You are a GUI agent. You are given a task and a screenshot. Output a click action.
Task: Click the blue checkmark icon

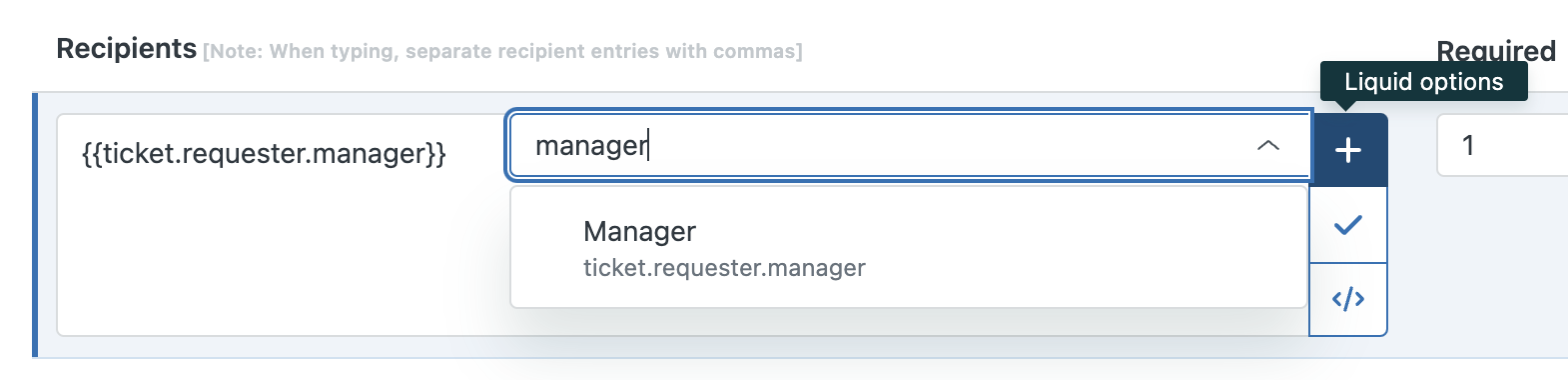(x=1348, y=225)
